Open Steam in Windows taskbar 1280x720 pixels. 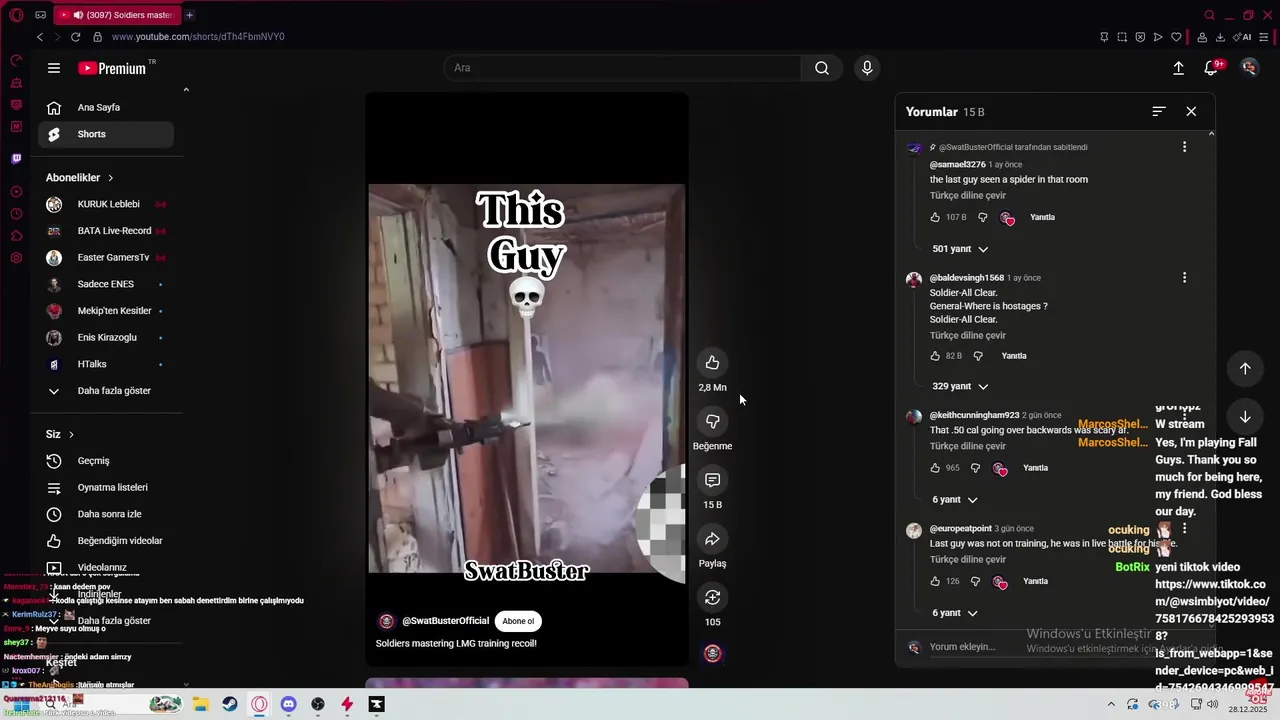[x=230, y=704]
